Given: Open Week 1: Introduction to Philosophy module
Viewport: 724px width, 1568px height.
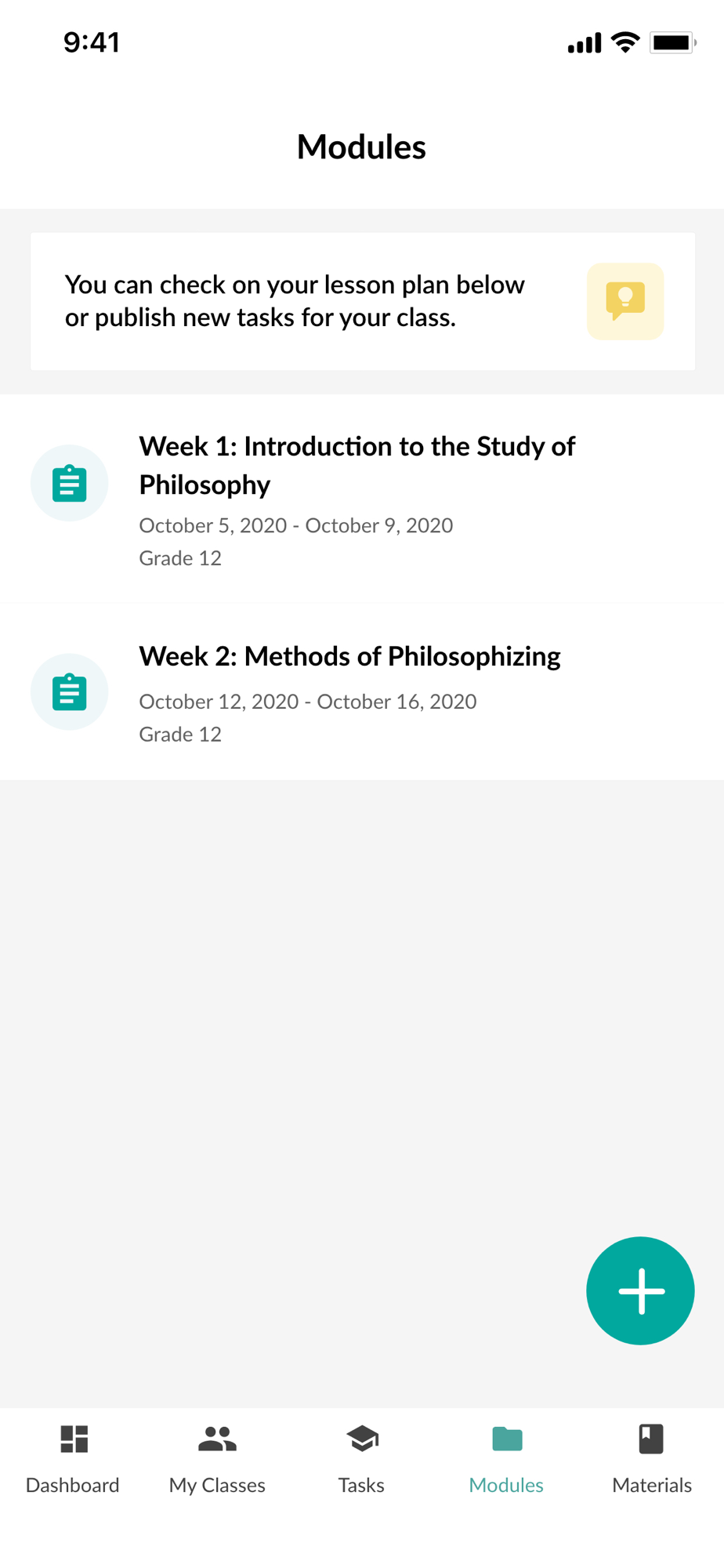Looking at the screenshot, I should pyautogui.click(x=357, y=465).
